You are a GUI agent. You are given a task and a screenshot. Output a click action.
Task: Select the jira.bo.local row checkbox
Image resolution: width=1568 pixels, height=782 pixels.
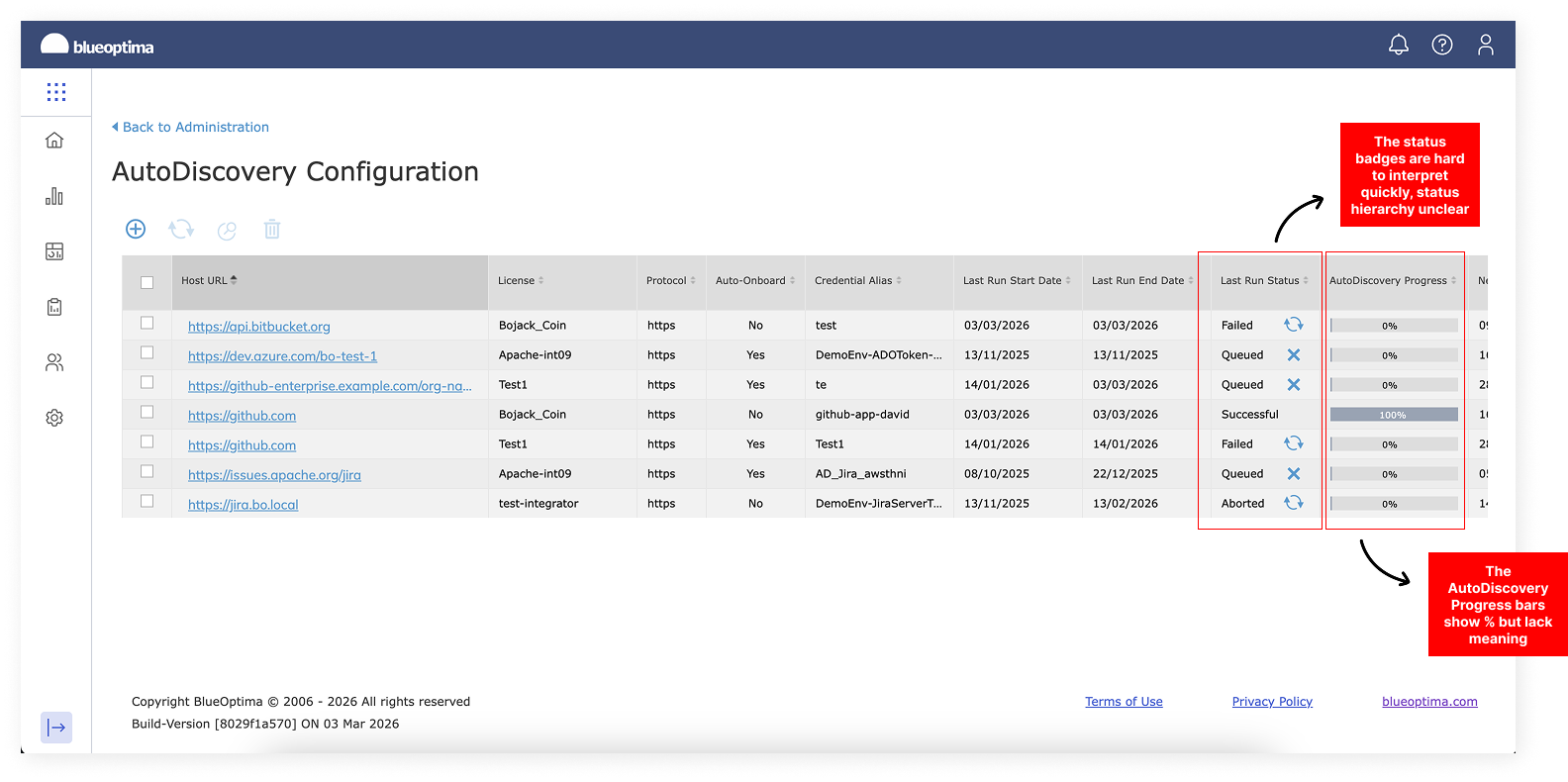pos(147,501)
